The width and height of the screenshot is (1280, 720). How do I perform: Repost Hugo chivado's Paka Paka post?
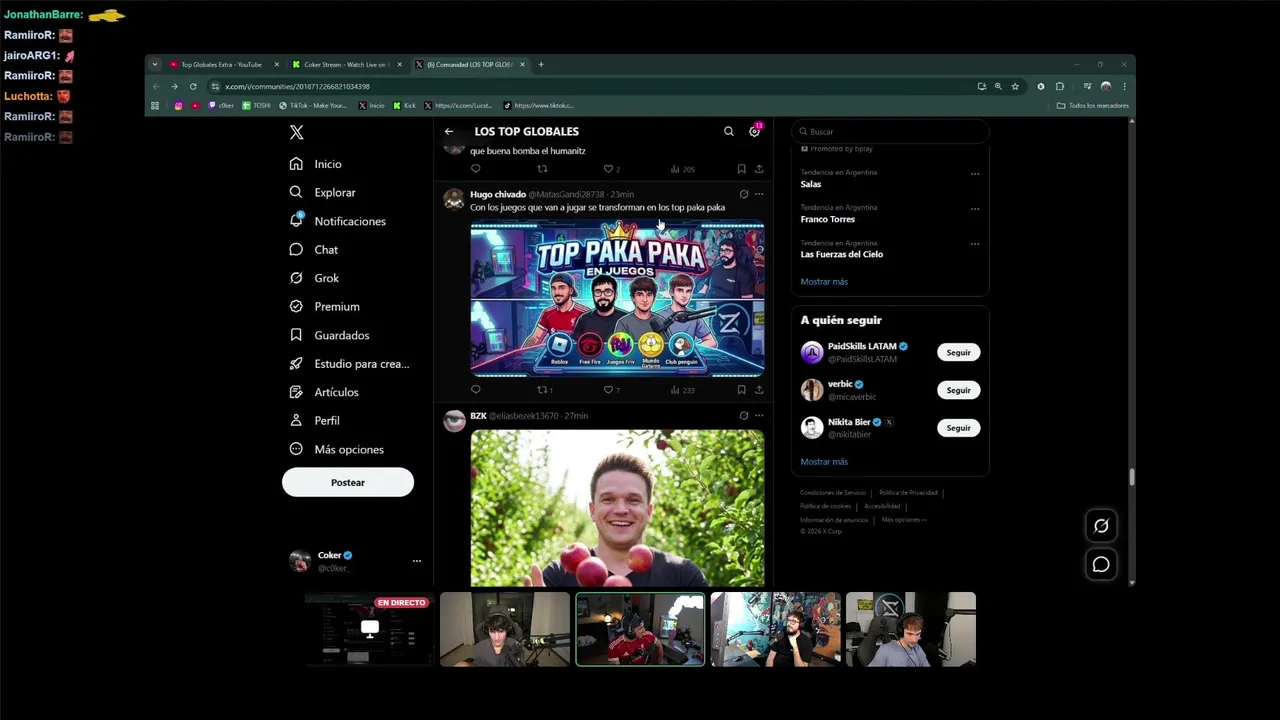pyautogui.click(x=545, y=390)
